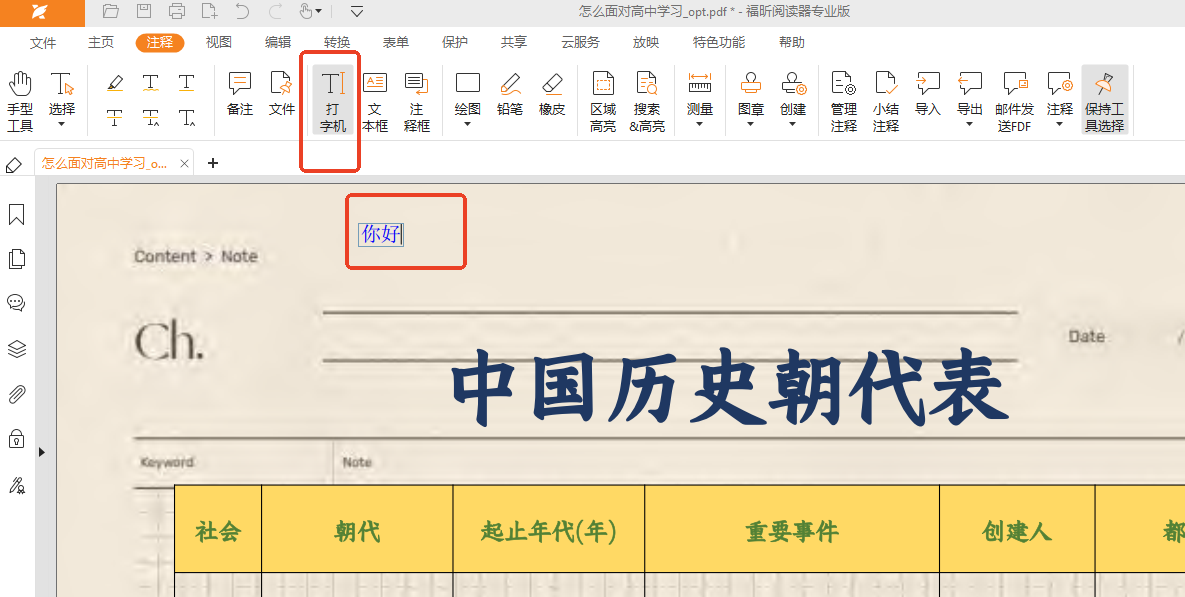This screenshot has width=1185, height=597.
Task: Open the Protect (保护) ribbon tab
Action: (455, 42)
